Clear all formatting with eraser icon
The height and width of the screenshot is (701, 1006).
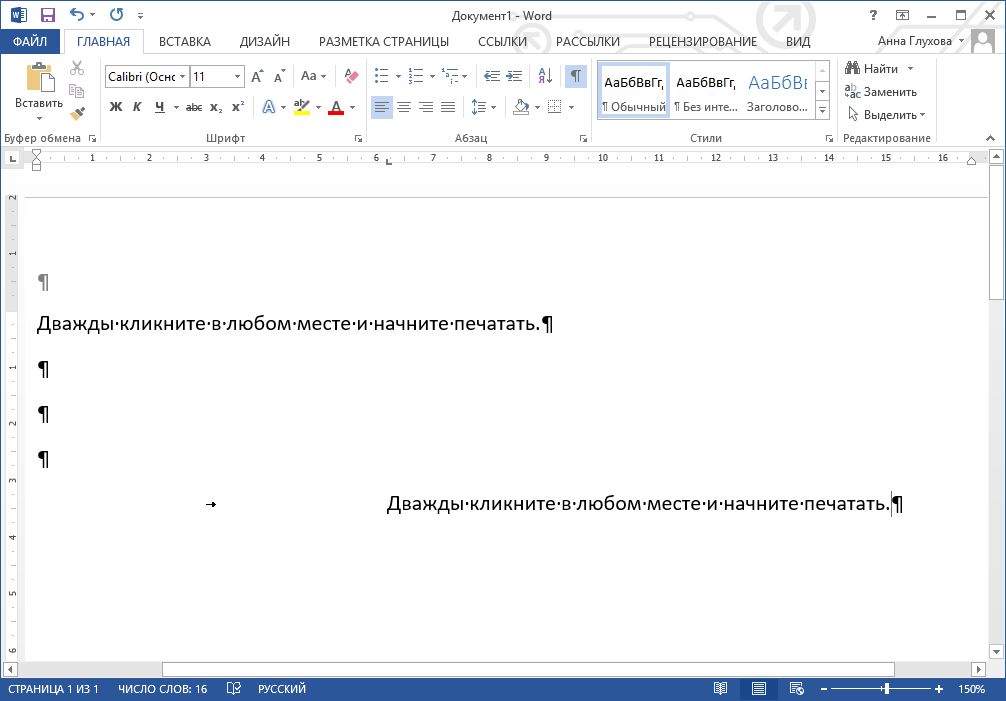[351, 76]
